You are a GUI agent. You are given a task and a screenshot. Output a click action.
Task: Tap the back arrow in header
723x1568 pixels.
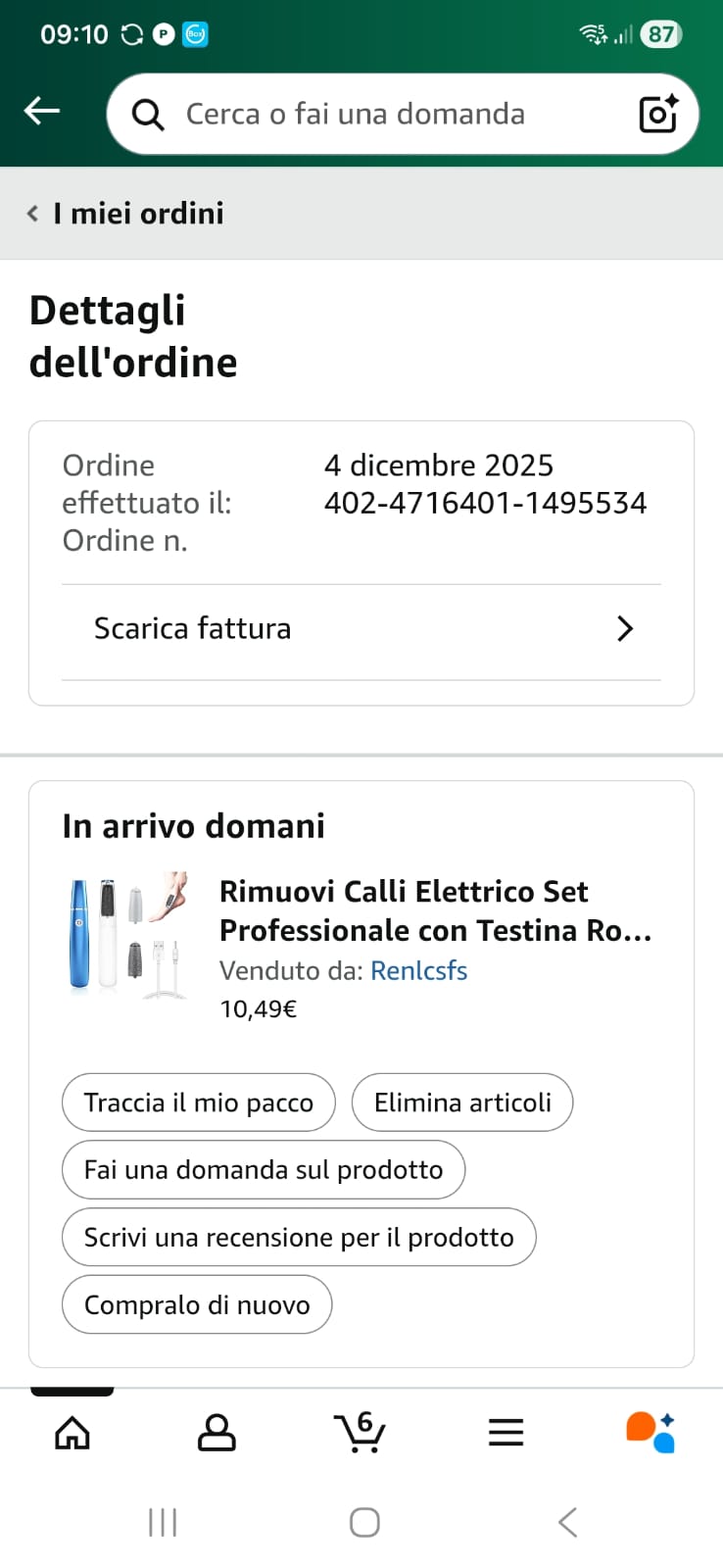[x=42, y=112]
